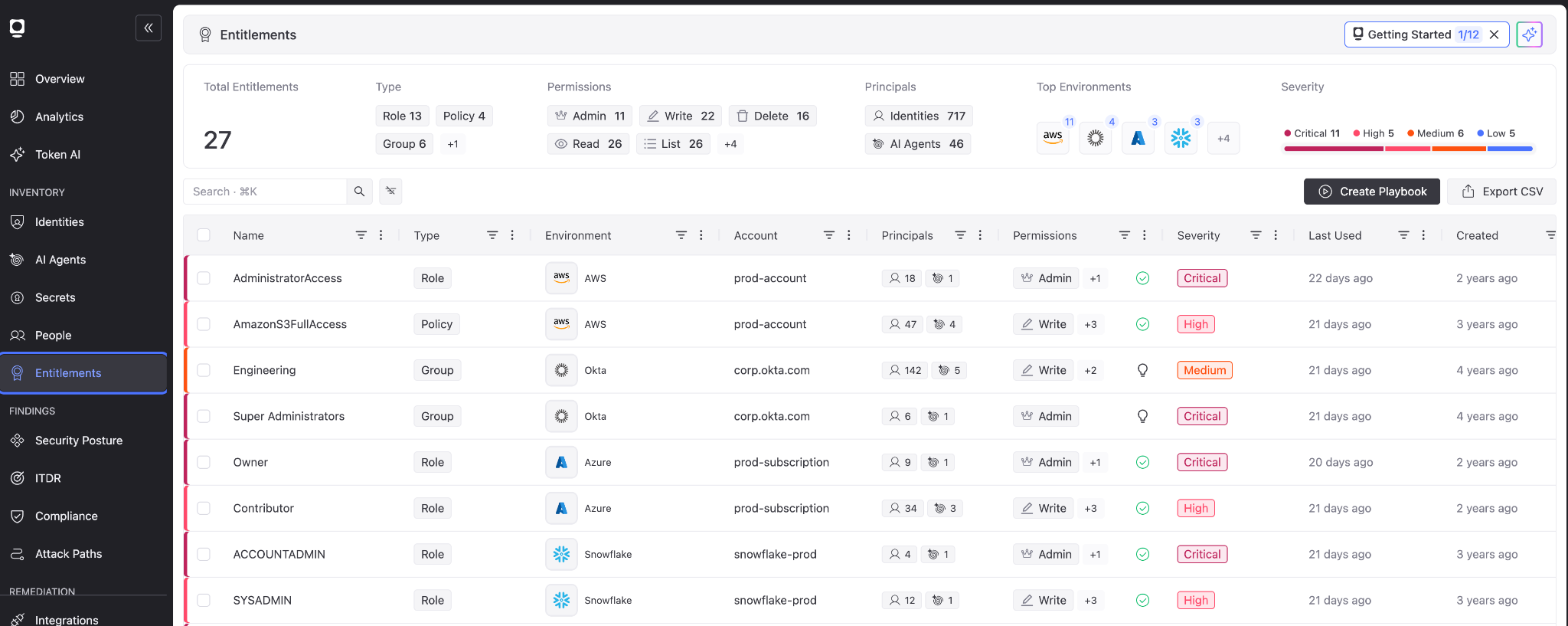The width and height of the screenshot is (1568, 626).
Task: Click the green check icon in Owner row
Action: click(x=1142, y=462)
